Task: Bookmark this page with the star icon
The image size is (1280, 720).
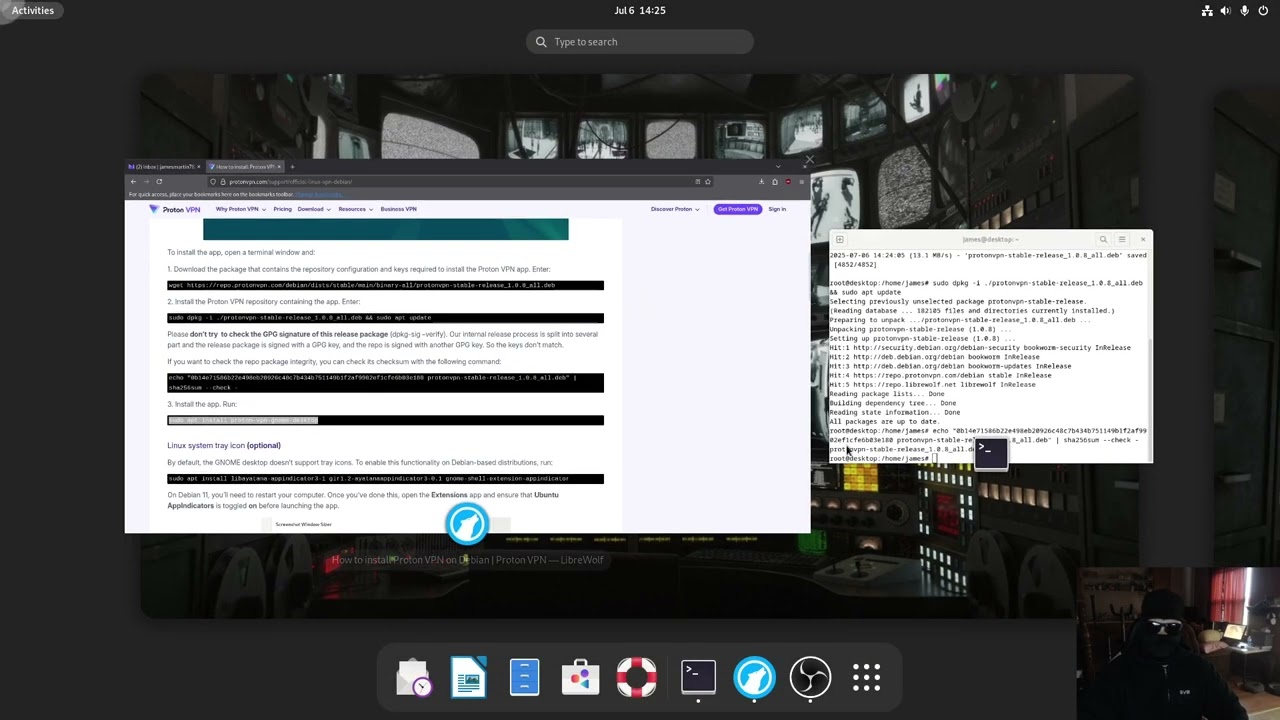Action: 707,182
